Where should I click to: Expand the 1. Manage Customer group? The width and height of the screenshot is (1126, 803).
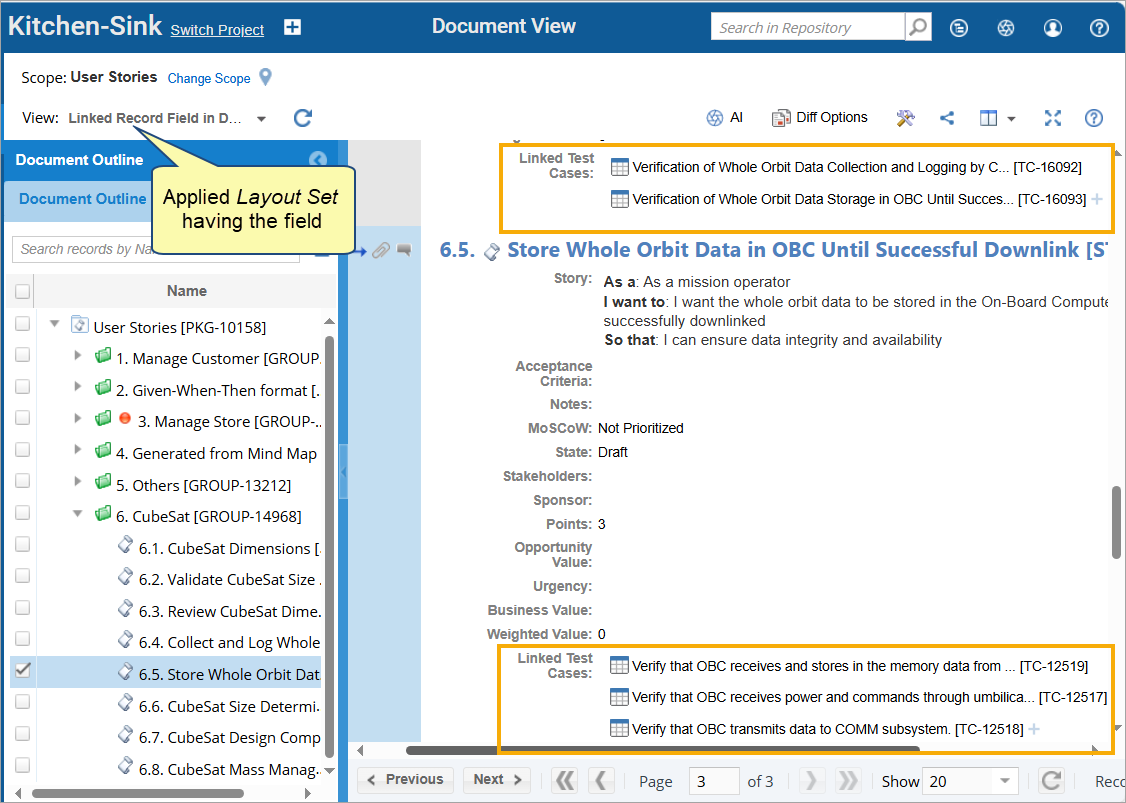pyautogui.click(x=78, y=356)
